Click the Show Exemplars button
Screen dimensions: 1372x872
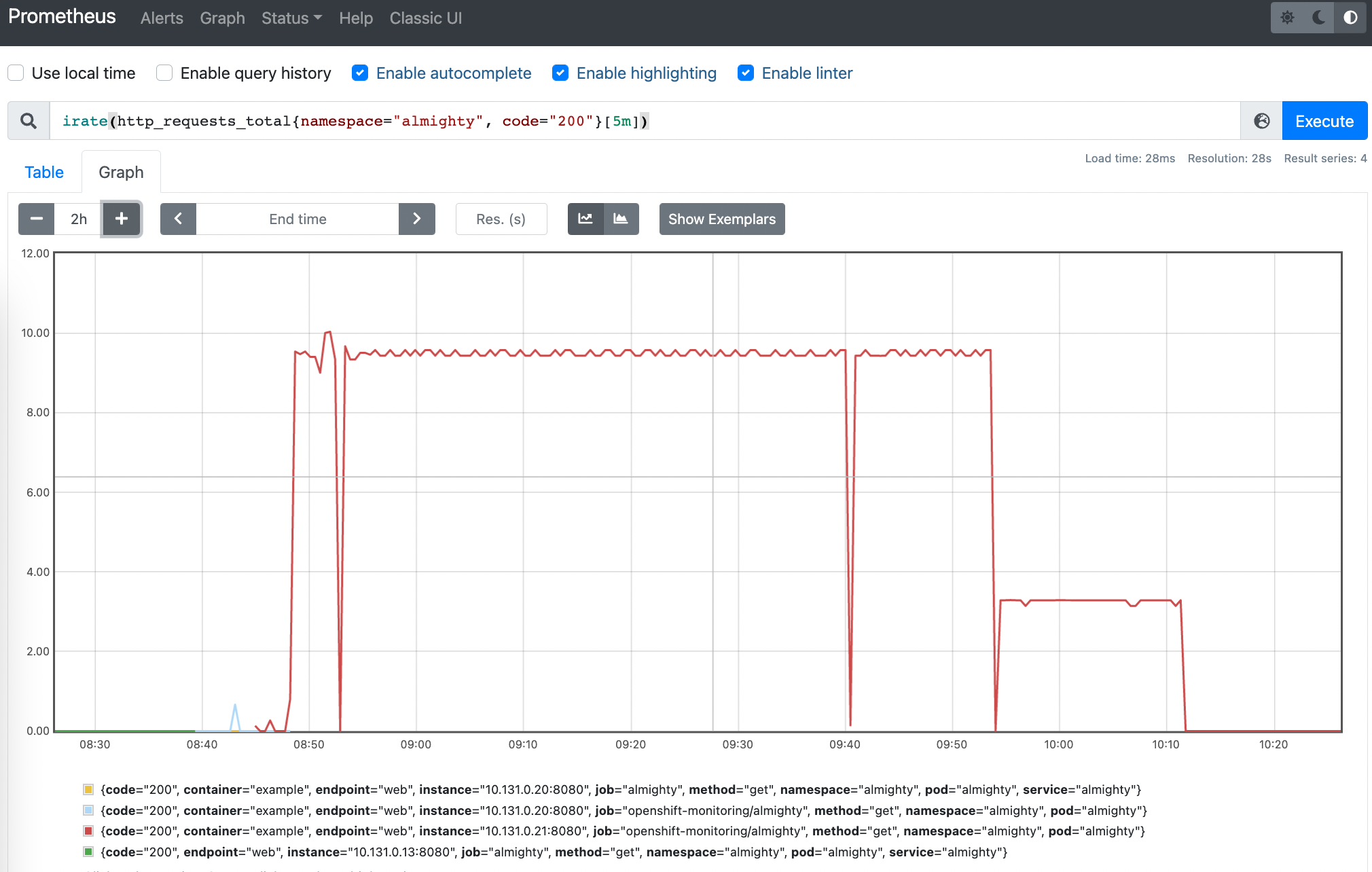[721, 219]
